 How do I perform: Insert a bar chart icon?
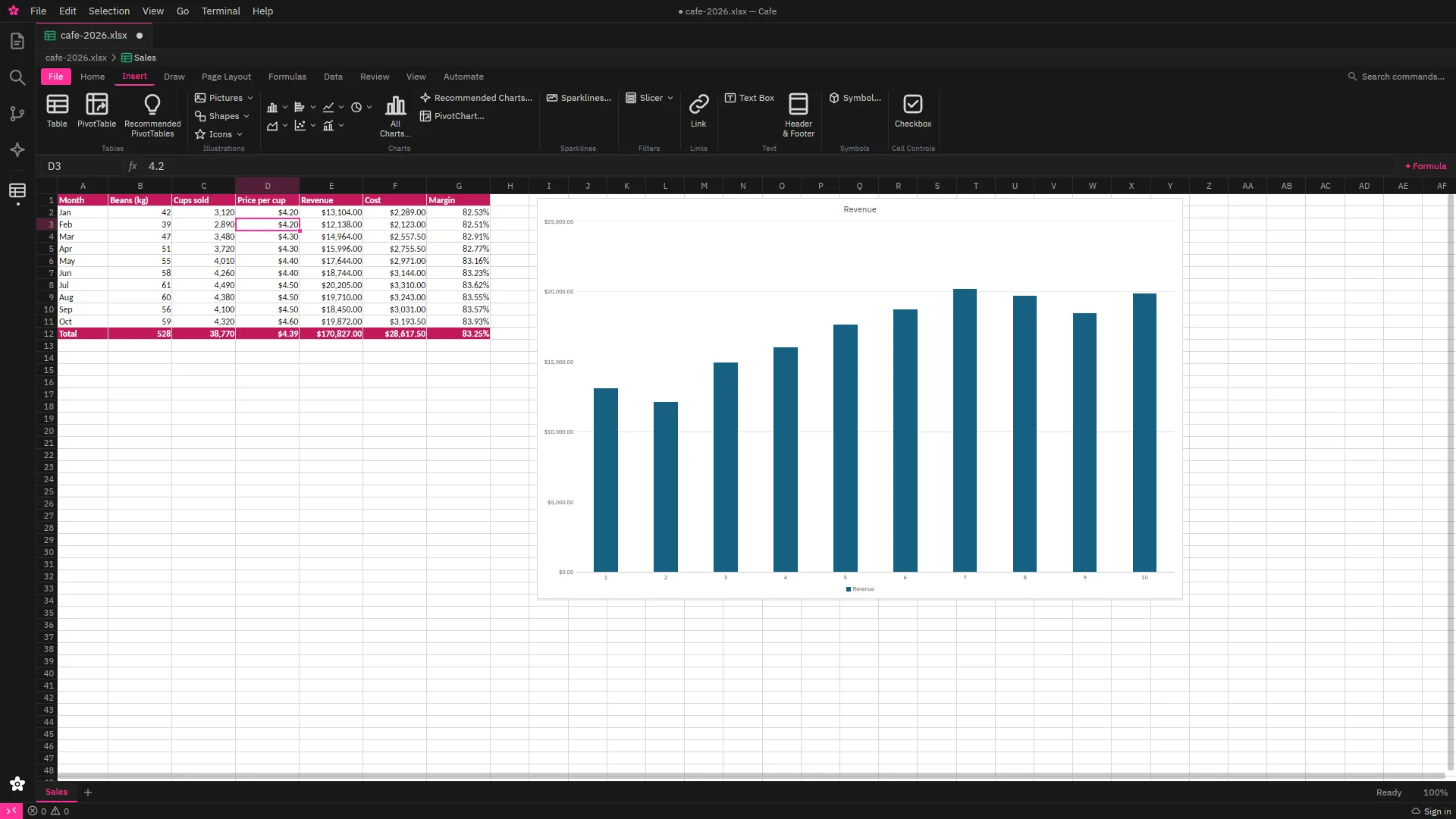(x=300, y=107)
